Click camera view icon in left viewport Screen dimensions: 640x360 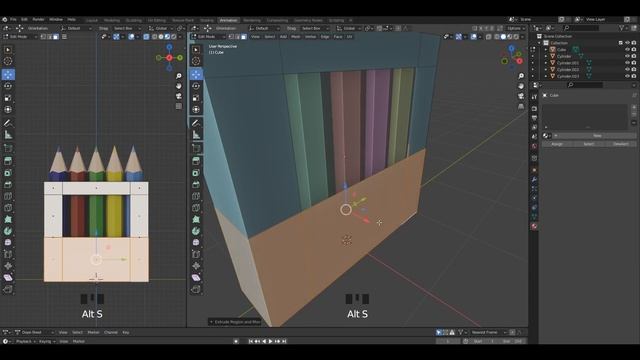(x=179, y=96)
